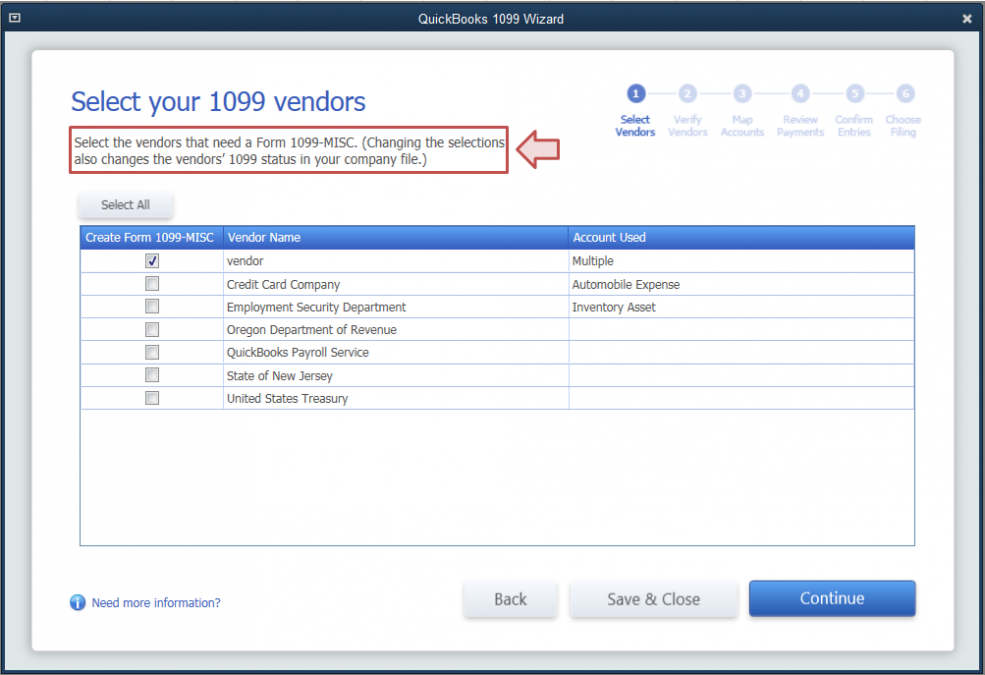Screen dimensions: 985x675
Task: Click step 3 Map Accounts circle
Action: pos(742,94)
